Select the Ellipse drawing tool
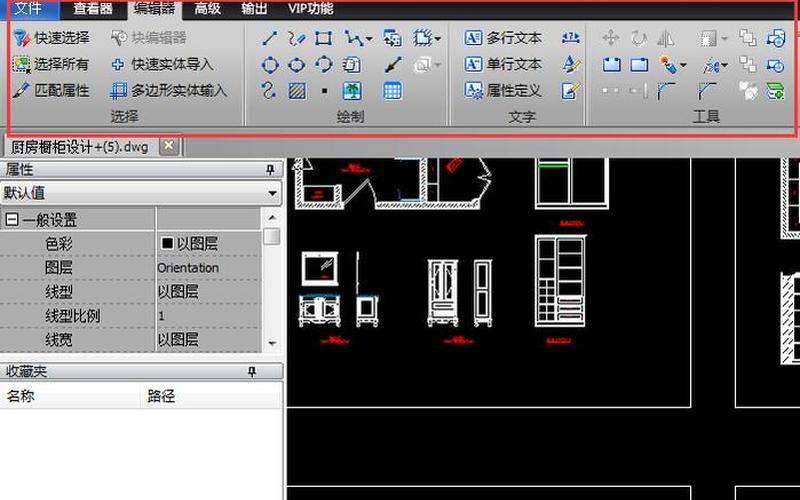Viewport: 800px width, 500px height. [x=296, y=65]
